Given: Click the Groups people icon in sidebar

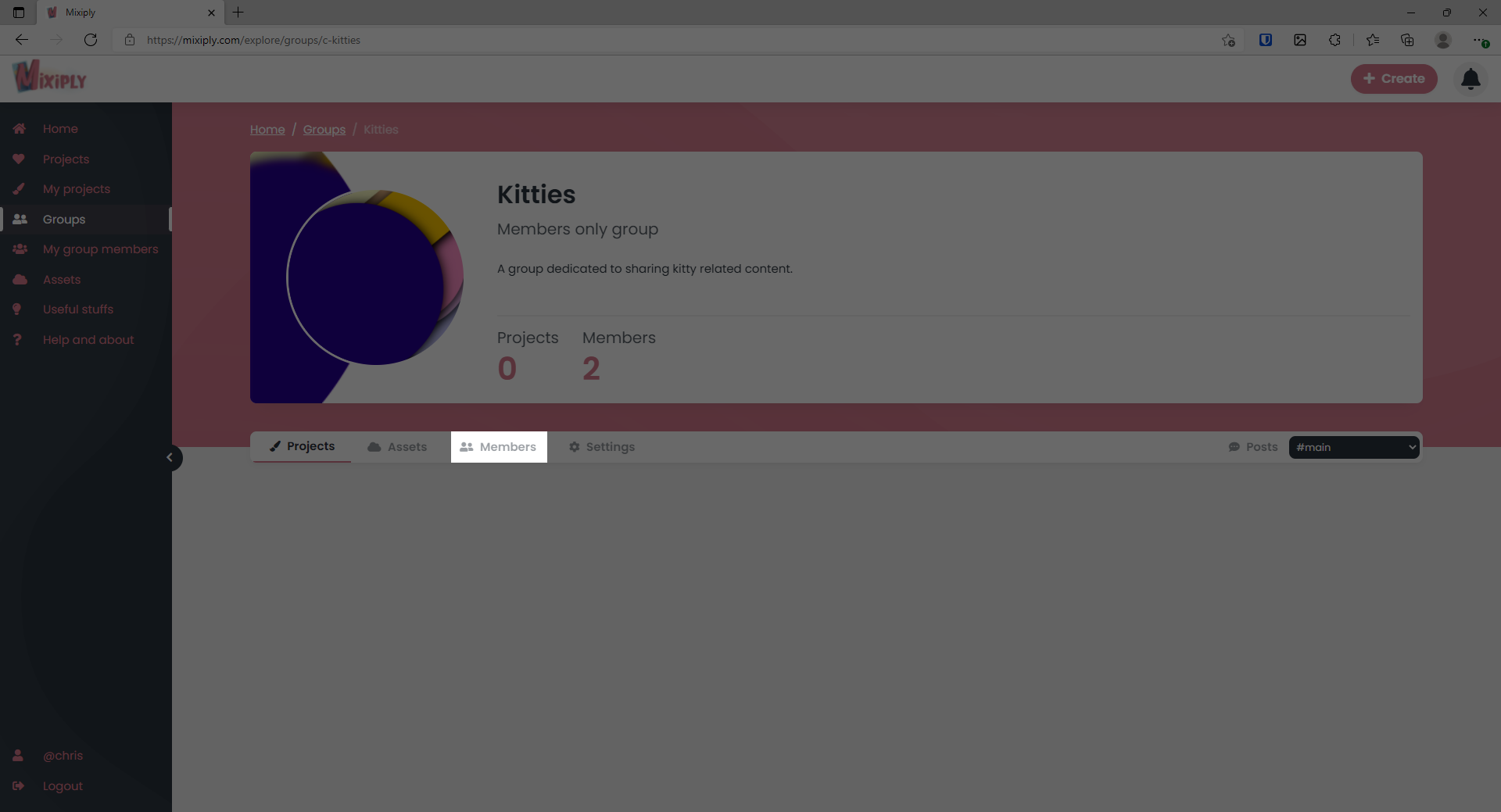Looking at the screenshot, I should [x=20, y=220].
